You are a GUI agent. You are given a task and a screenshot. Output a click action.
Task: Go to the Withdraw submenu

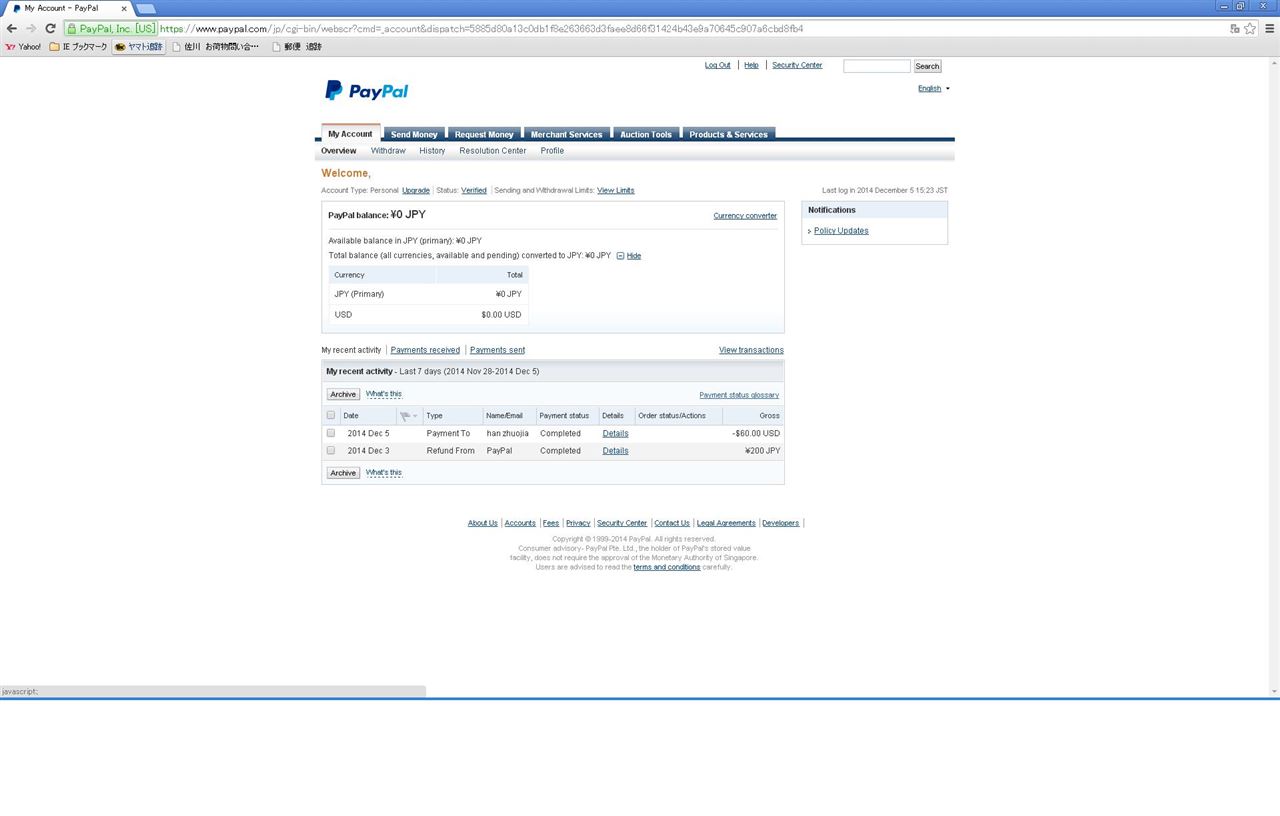click(x=388, y=151)
